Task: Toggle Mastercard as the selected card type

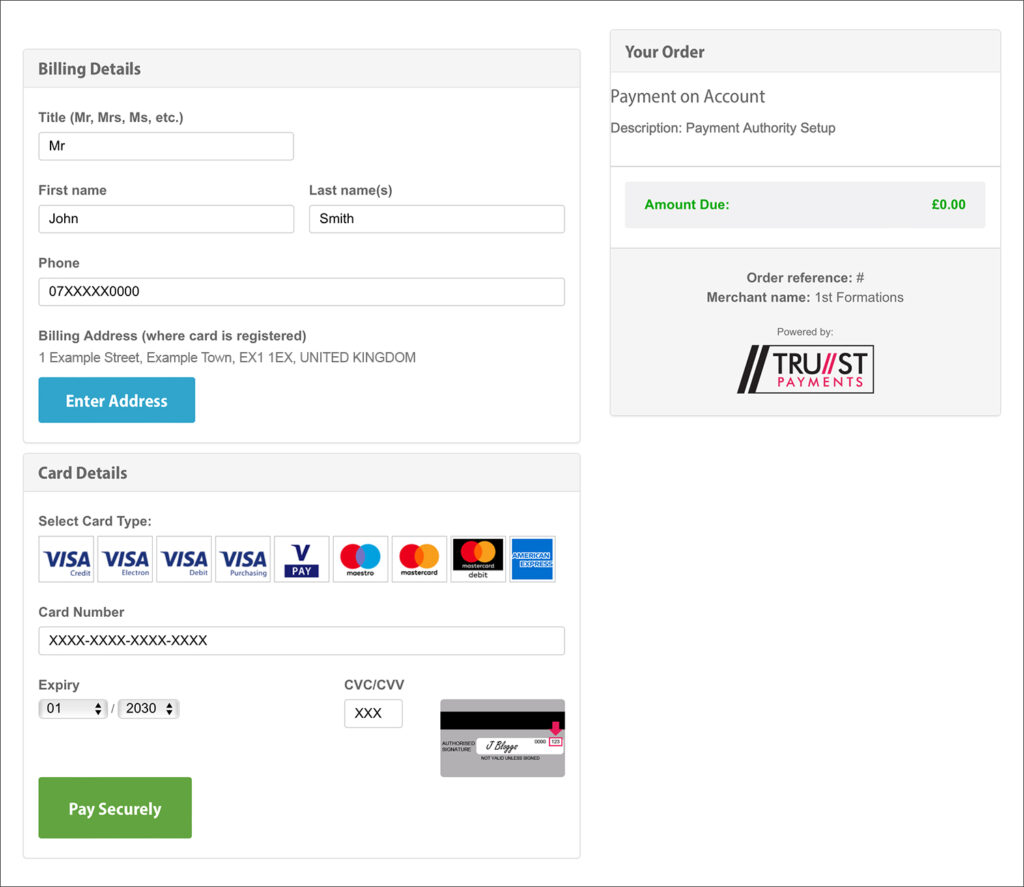Action: point(419,559)
